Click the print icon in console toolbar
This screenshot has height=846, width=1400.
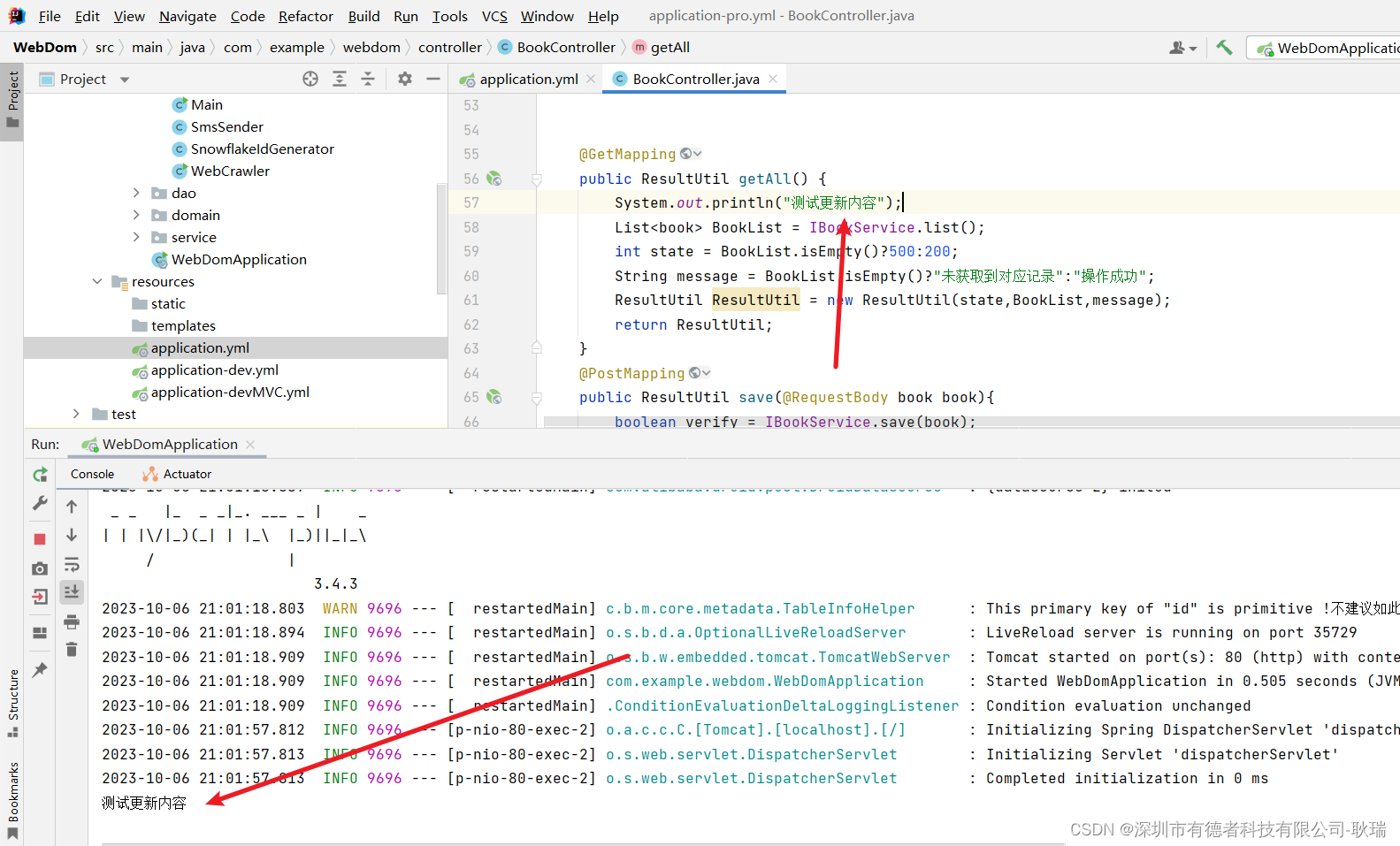click(x=72, y=622)
